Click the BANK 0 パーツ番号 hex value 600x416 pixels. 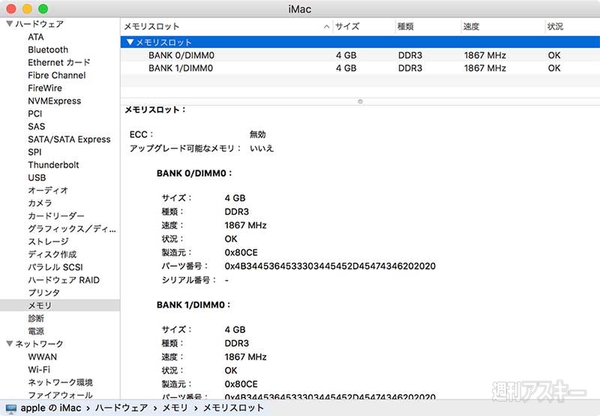coord(330,266)
